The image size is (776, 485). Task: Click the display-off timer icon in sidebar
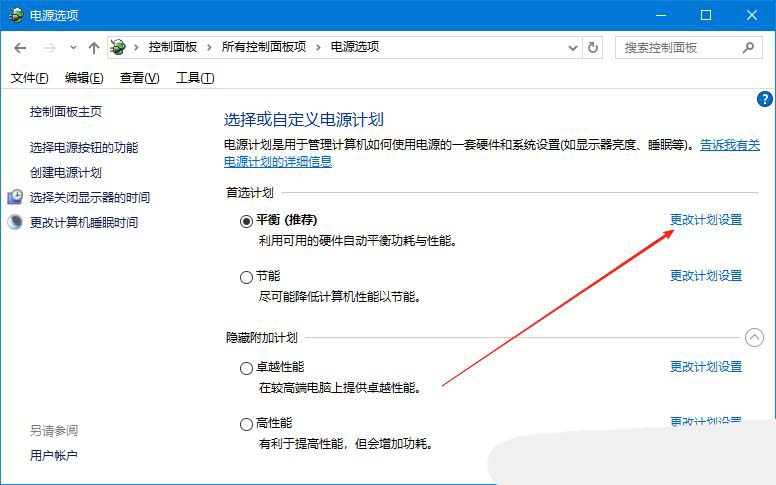tap(15, 197)
